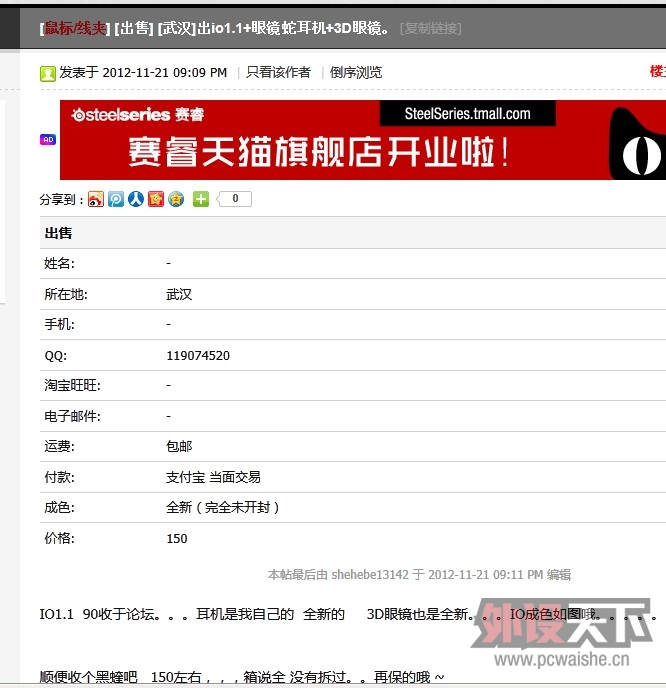Click the 姓名 field label
Viewport: 666px width, 688px height.
pyautogui.click(x=59, y=263)
